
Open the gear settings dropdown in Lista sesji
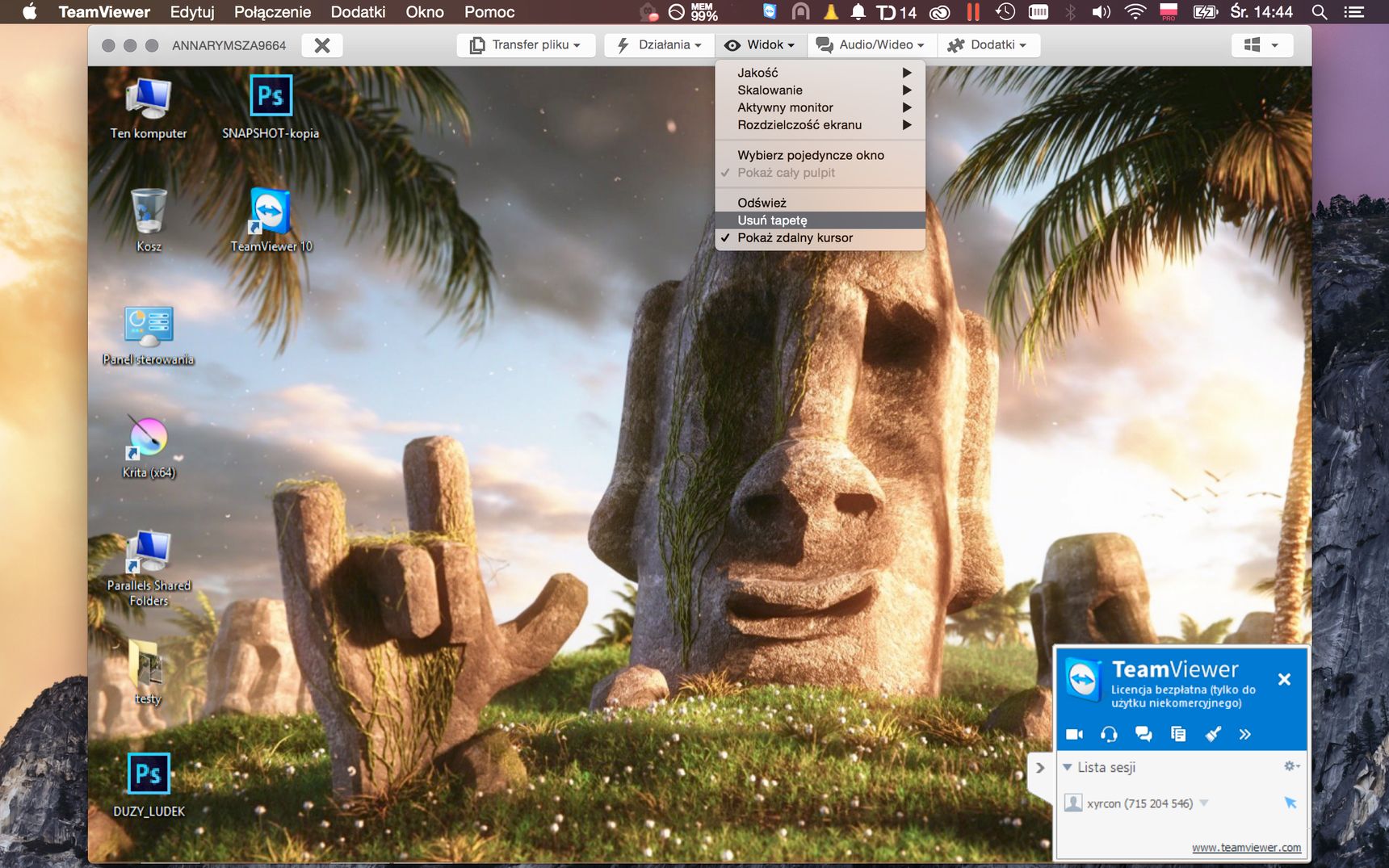coord(1291,766)
